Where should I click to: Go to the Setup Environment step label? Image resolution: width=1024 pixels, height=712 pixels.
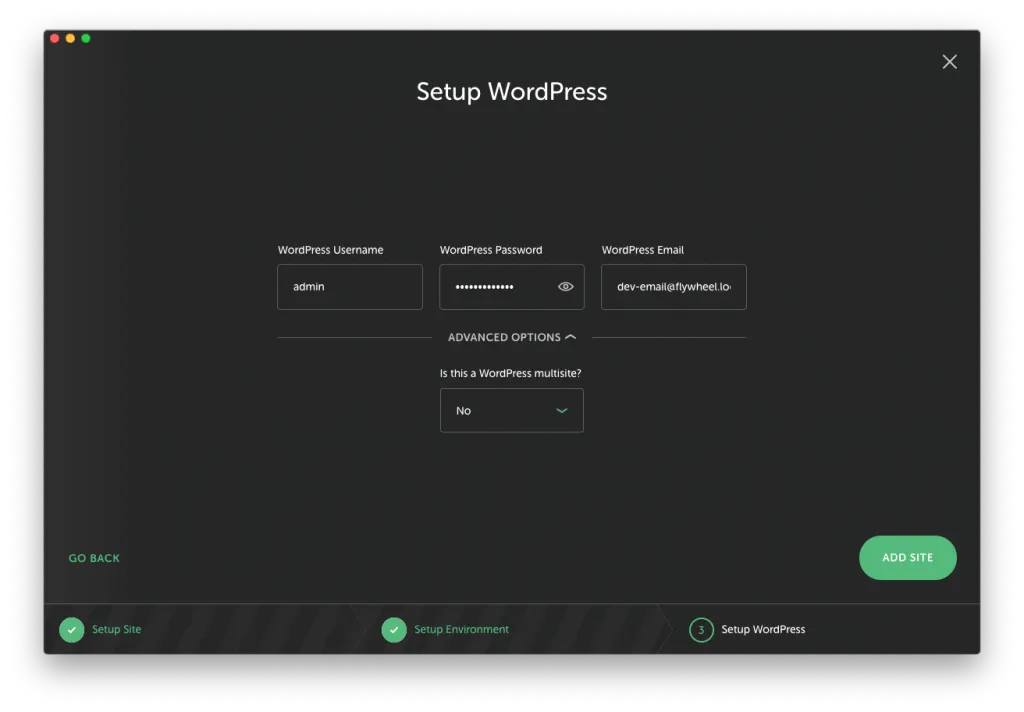click(461, 629)
